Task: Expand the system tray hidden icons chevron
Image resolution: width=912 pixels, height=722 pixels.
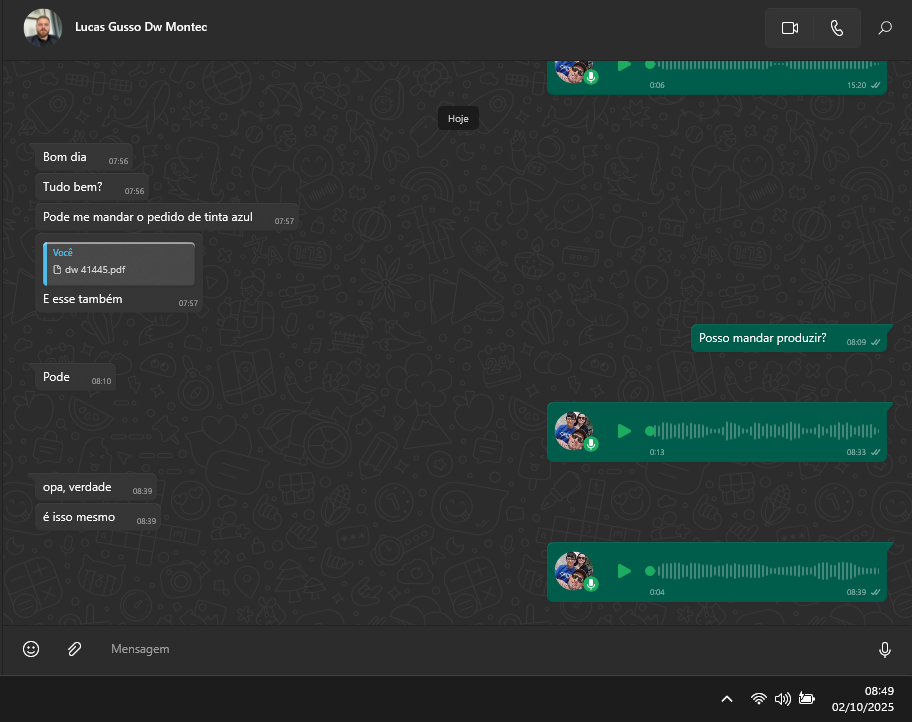Action: 727,698
